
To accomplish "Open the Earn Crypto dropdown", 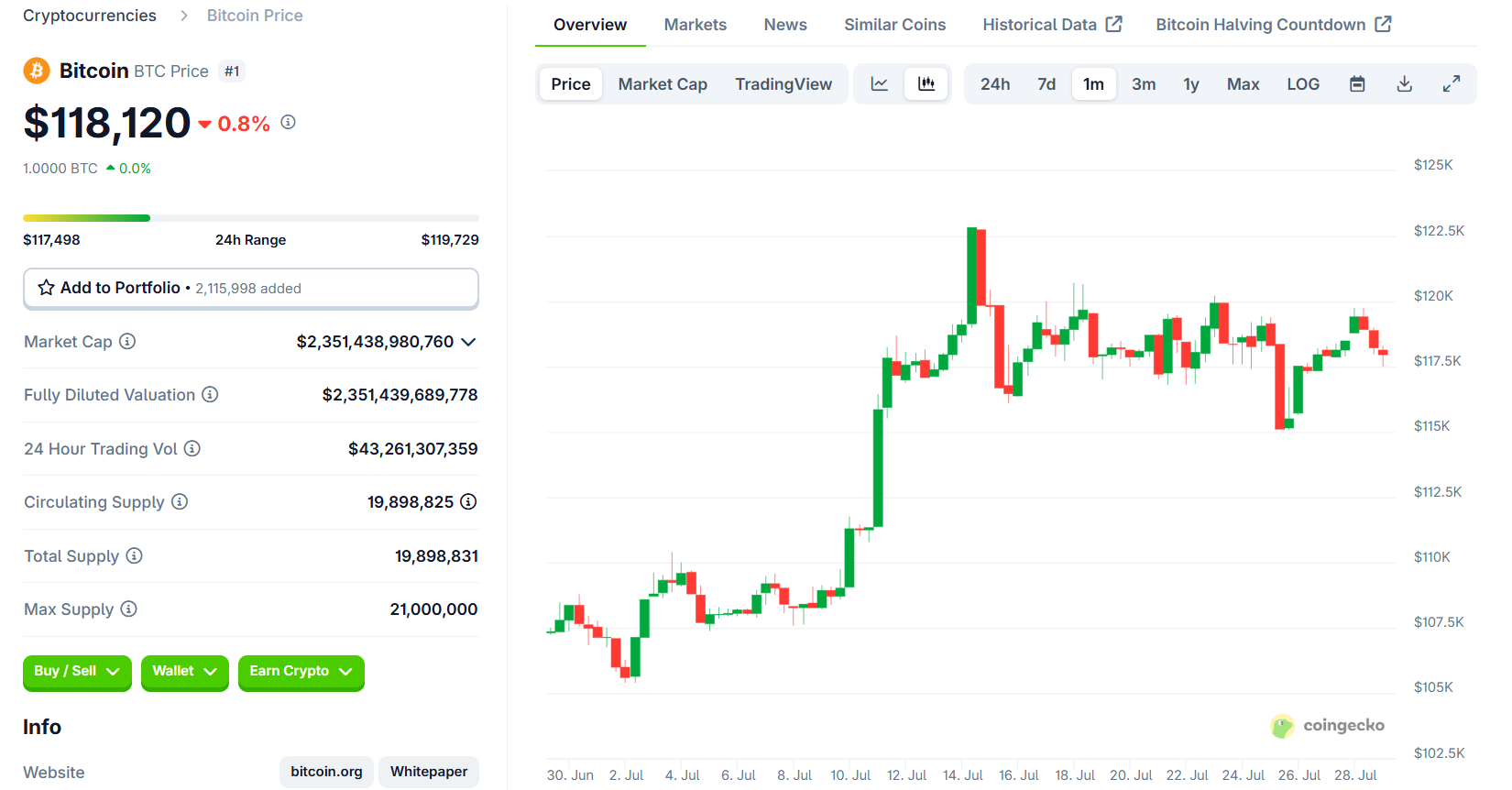I will [301, 672].
